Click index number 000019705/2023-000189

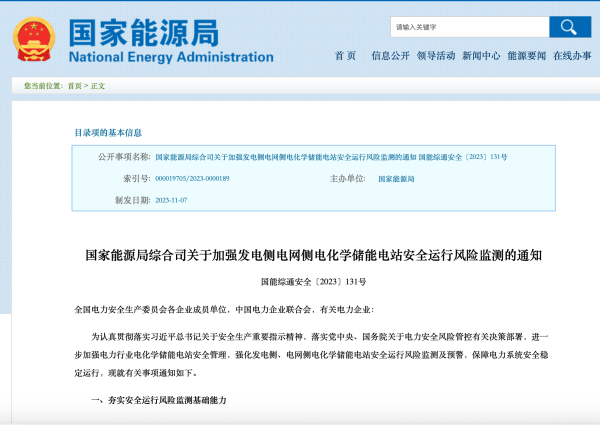tap(192, 178)
